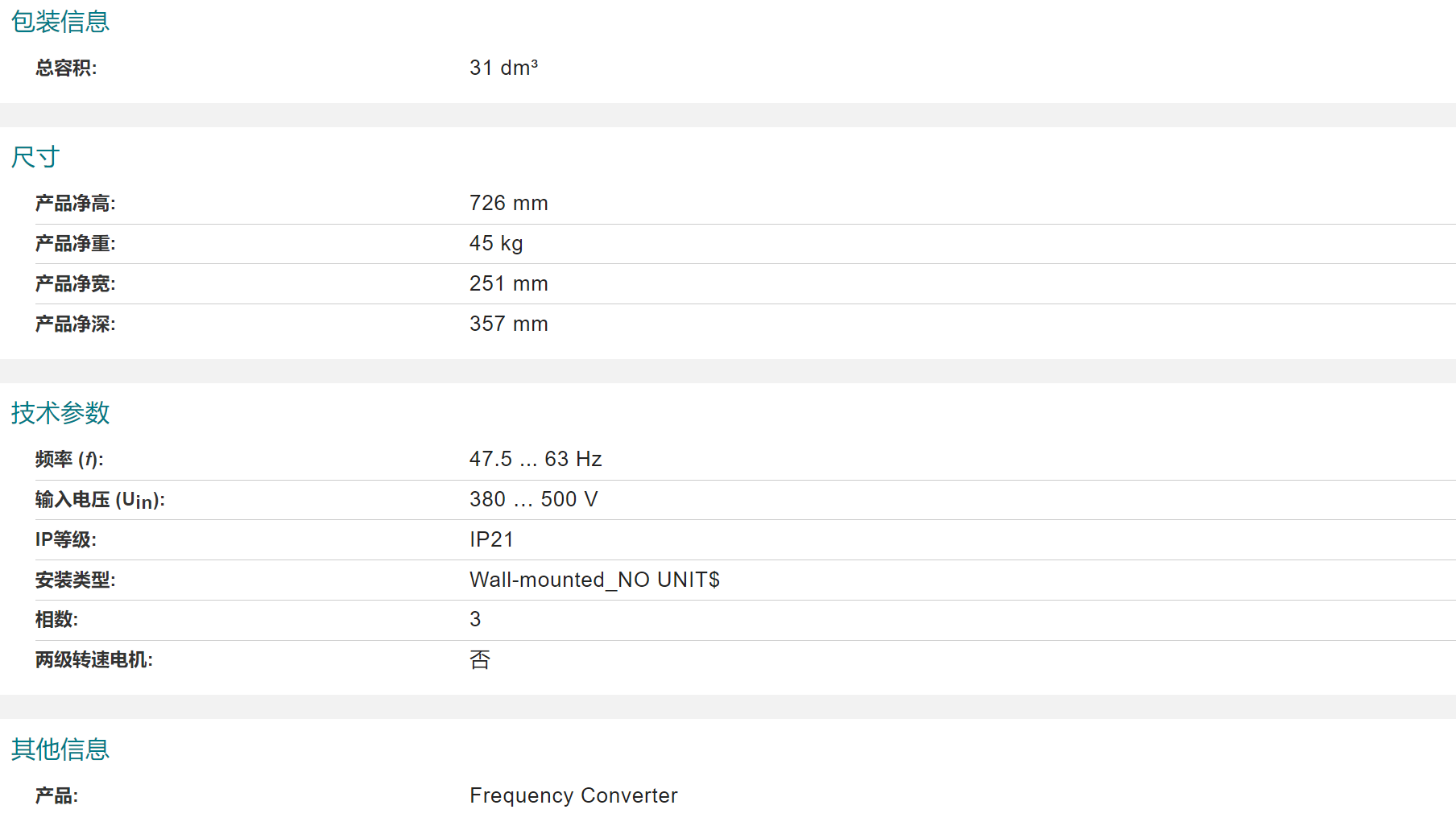
Task: Select the 产品净宽 label
Action: [x=76, y=284]
